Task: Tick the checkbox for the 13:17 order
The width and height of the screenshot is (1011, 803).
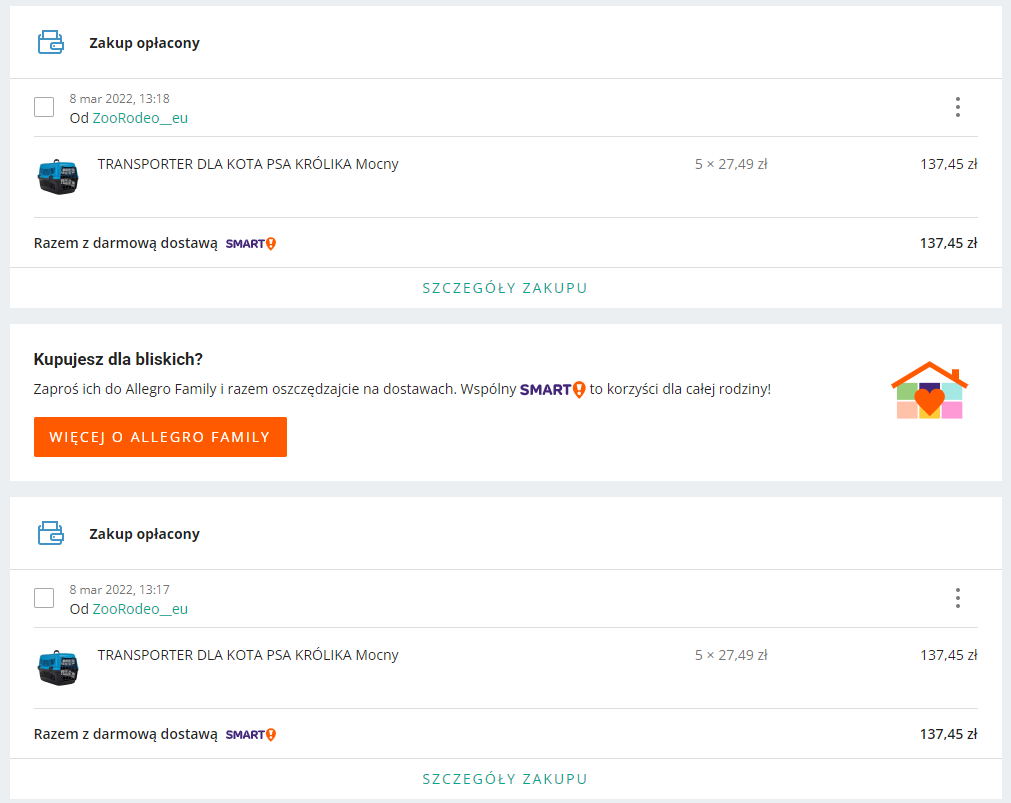Action: (x=44, y=598)
